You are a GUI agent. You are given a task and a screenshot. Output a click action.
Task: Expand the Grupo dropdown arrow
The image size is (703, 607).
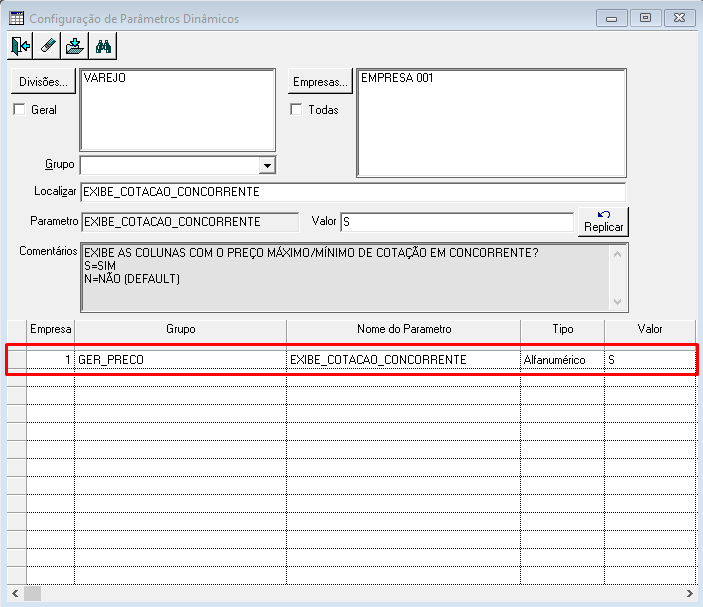267,165
